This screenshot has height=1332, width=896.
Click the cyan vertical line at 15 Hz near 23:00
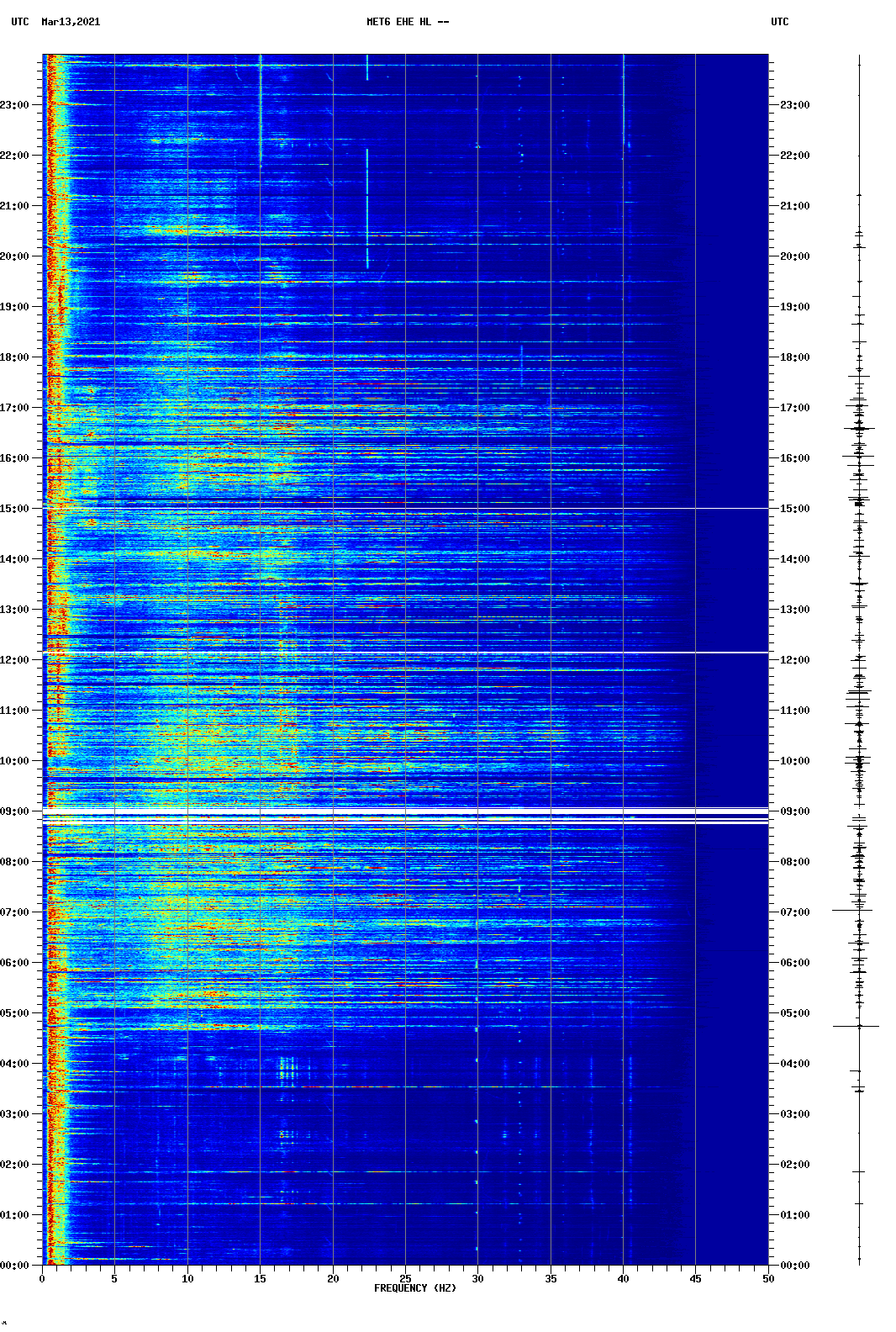coord(261,105)
